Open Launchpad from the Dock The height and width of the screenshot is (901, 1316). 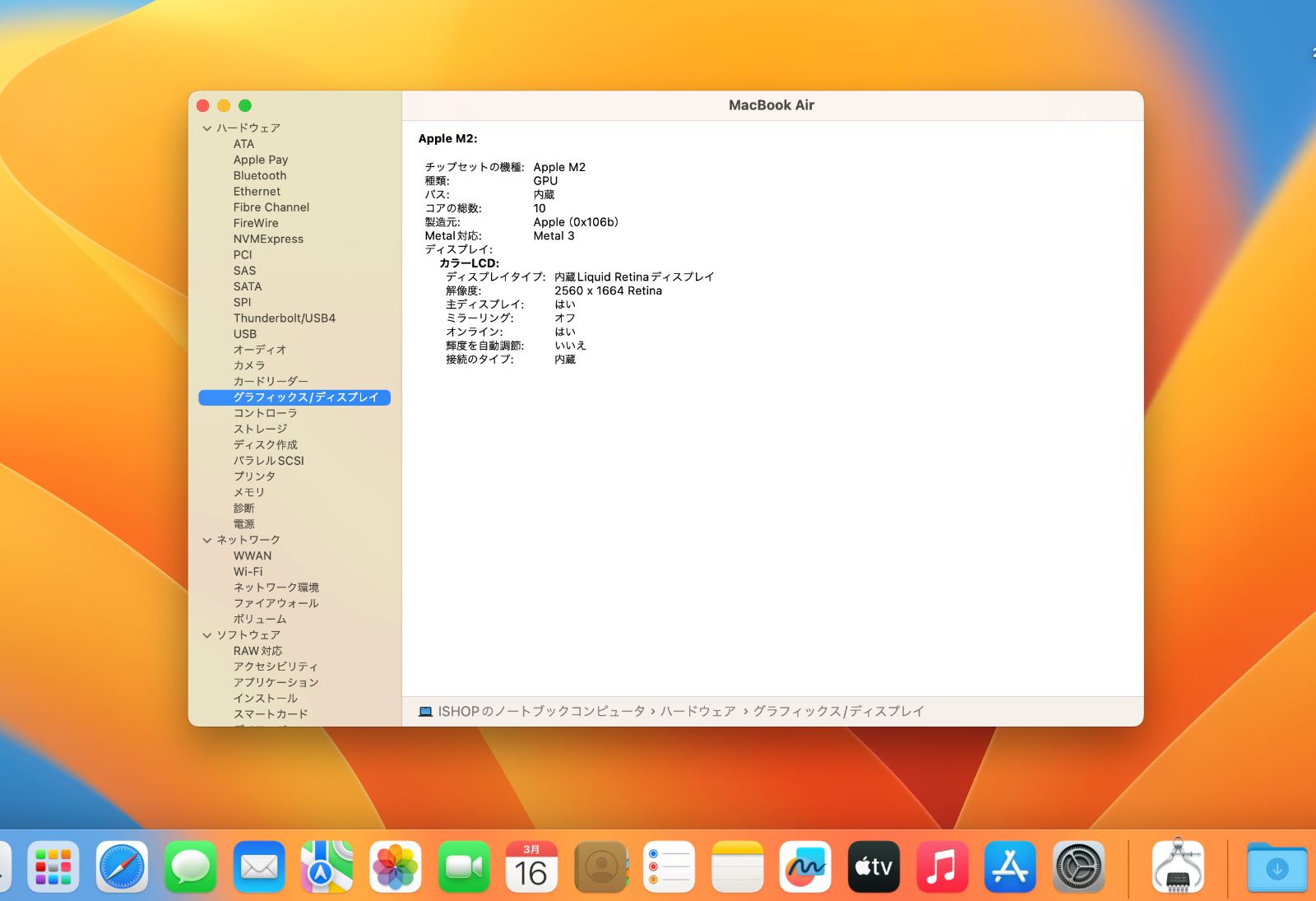coord(53,866)
